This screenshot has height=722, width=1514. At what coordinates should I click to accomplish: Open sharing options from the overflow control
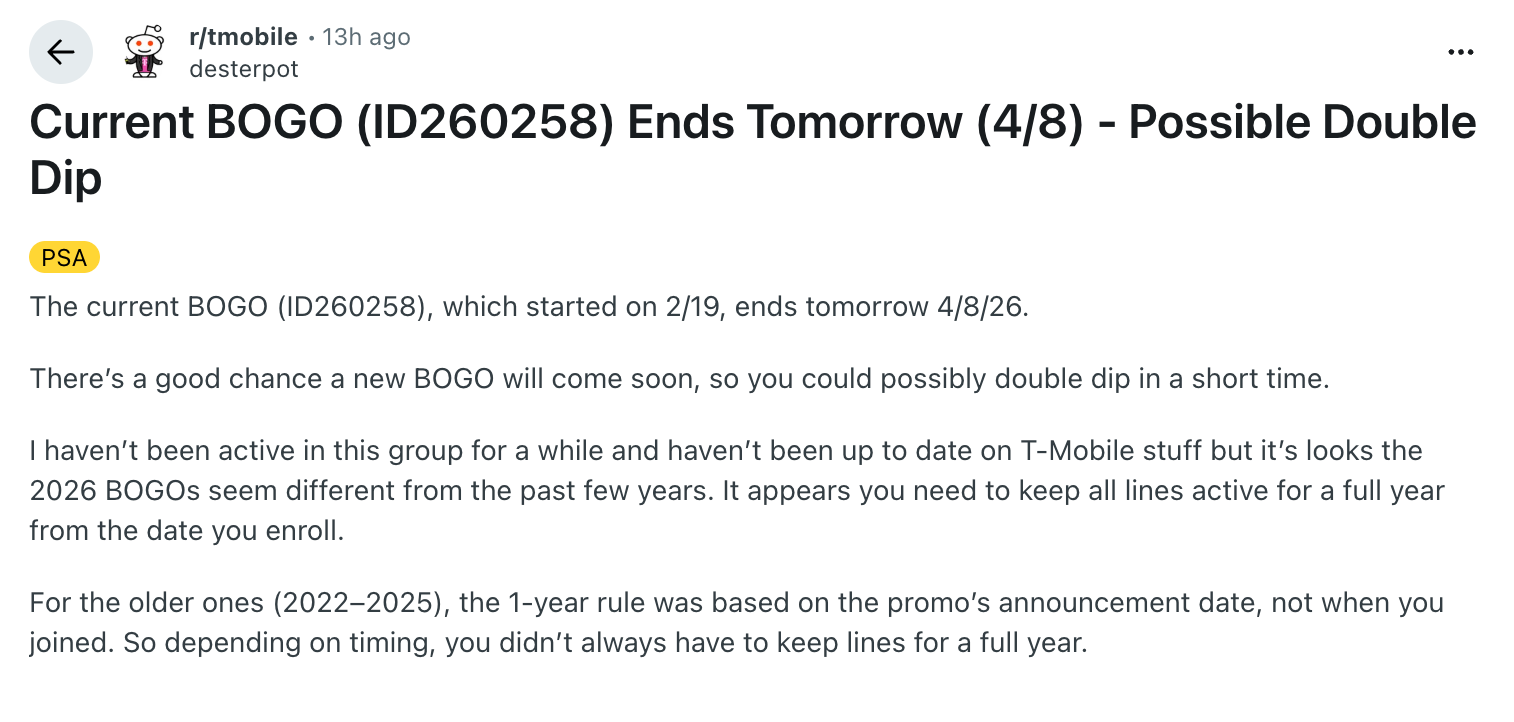point(1461,52)
